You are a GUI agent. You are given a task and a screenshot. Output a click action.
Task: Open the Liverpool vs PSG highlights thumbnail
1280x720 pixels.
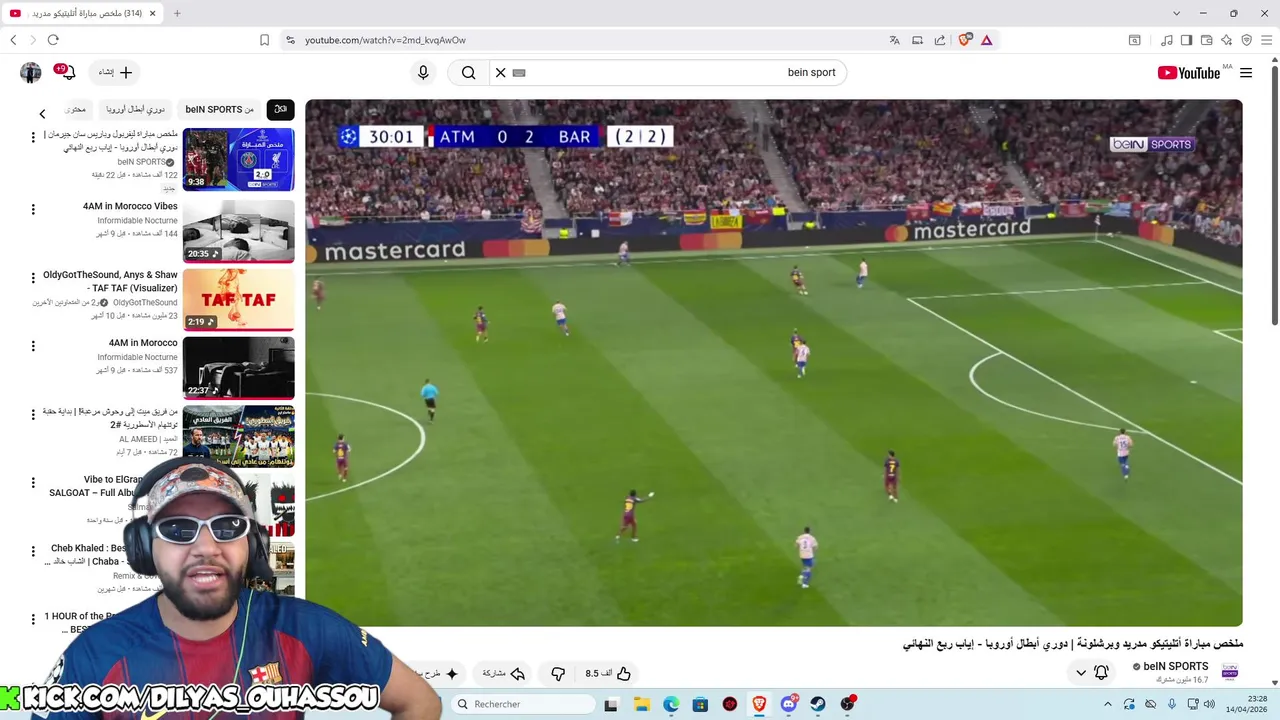coord(238,159)
